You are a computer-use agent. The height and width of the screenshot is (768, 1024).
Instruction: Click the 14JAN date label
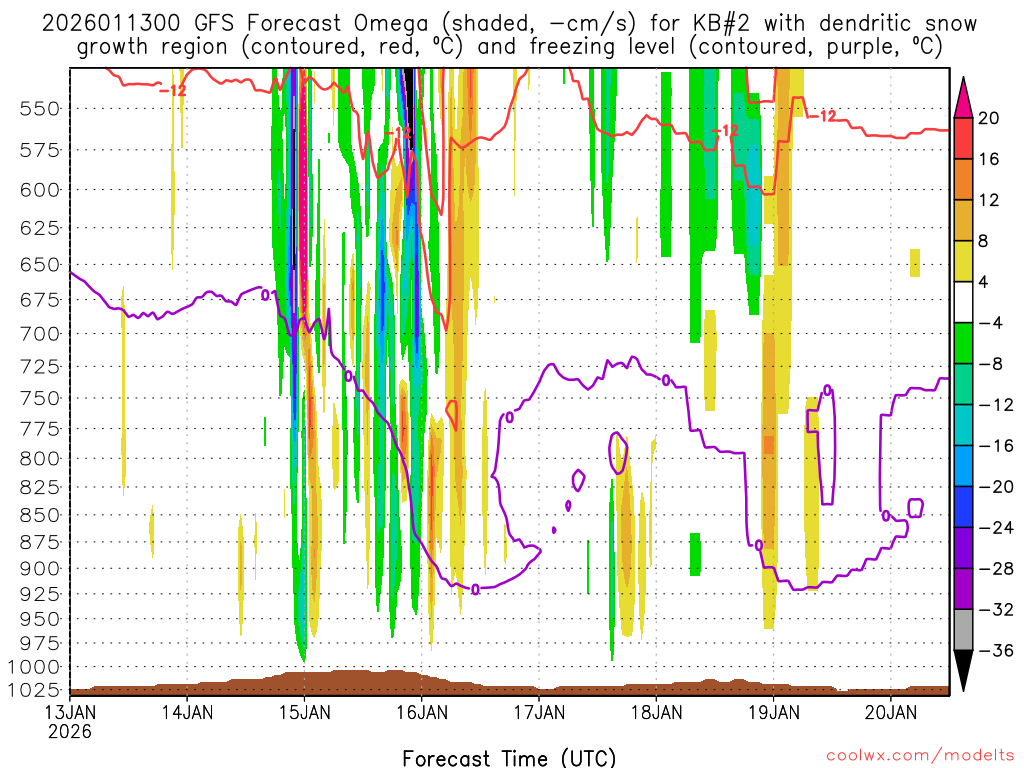click(187, 712)
